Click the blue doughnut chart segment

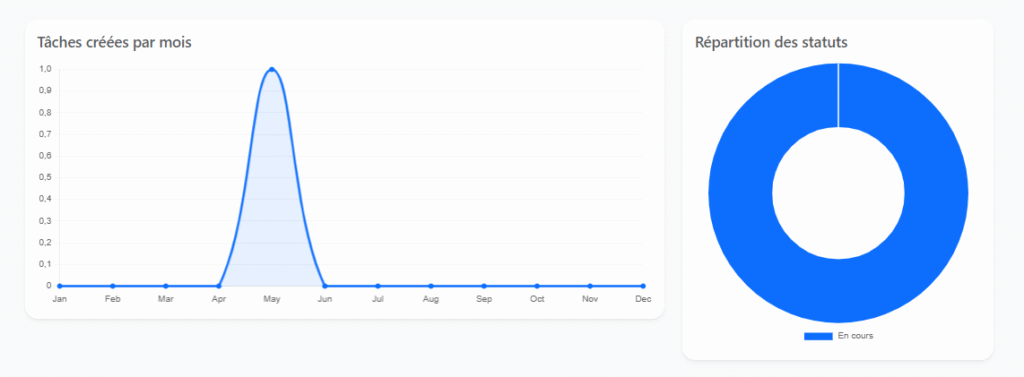[x=741, y=193]
